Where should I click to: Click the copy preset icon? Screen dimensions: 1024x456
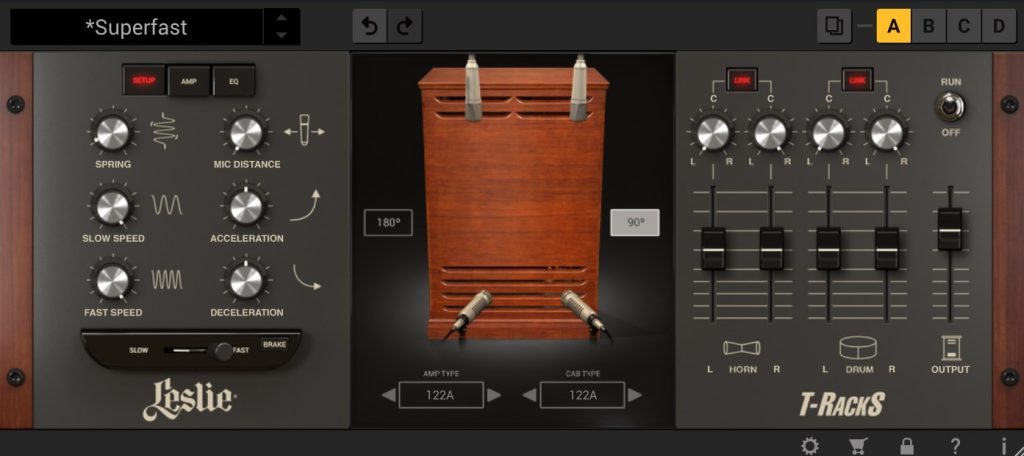(x=833, y=26)
